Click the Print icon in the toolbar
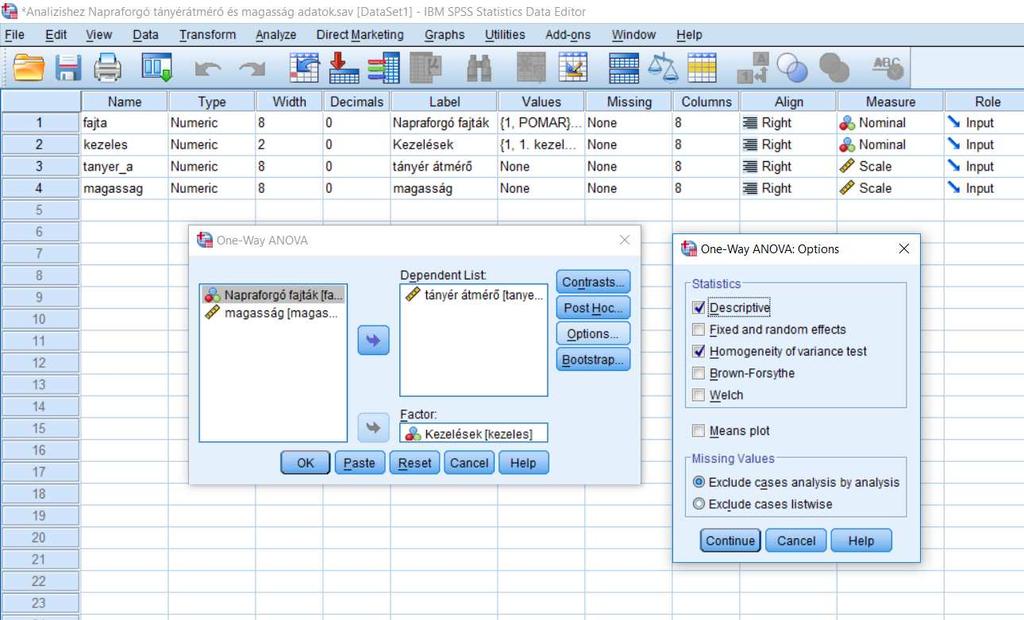The height and width of the screenshot is (620, 1024). (x=107, y=68)
